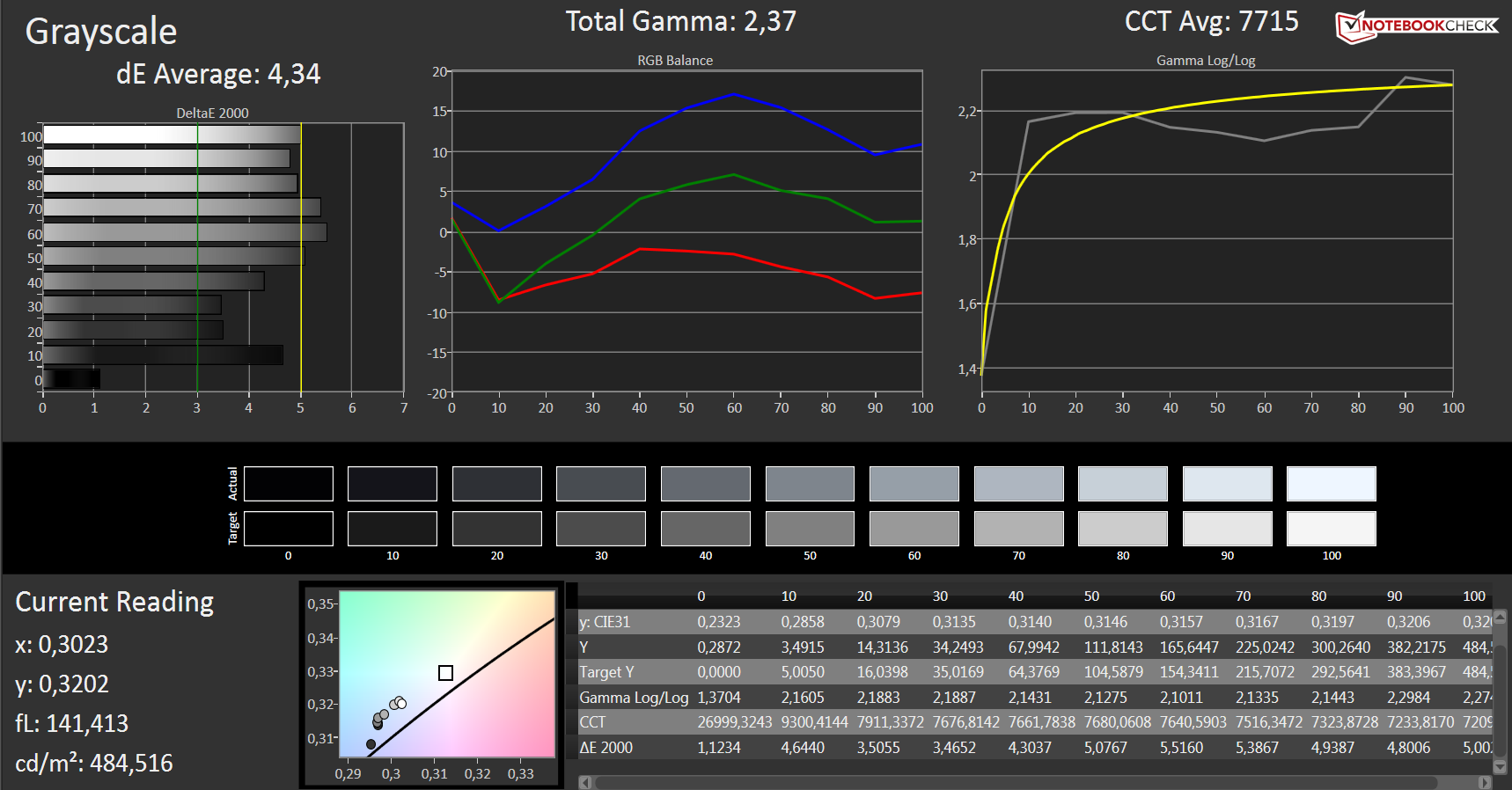Click the table's vertical scrollbar down arrow
Image resolution: width=1512 pixels, height=790 pixels.
pyautogui.click(x=1500, y=766)
